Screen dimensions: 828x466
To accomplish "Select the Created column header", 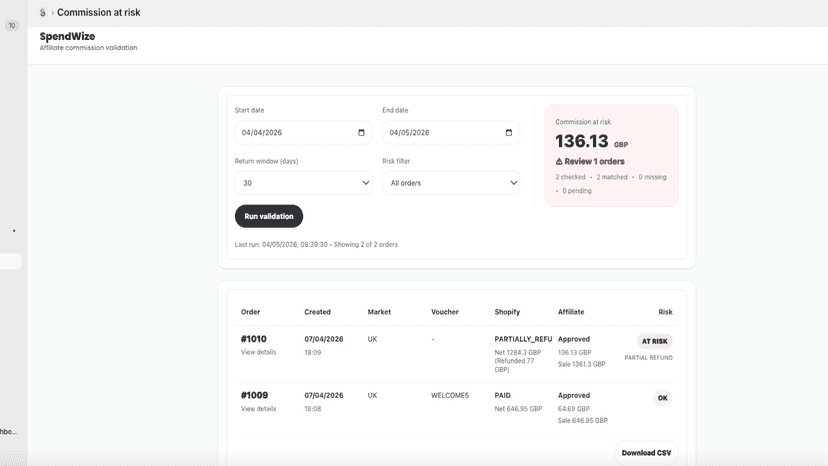I will click(317, 312).
